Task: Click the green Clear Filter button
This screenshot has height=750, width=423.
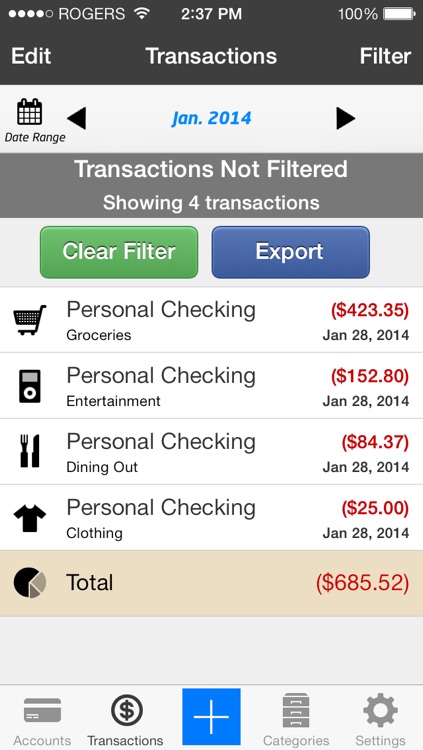Action: 119,252
